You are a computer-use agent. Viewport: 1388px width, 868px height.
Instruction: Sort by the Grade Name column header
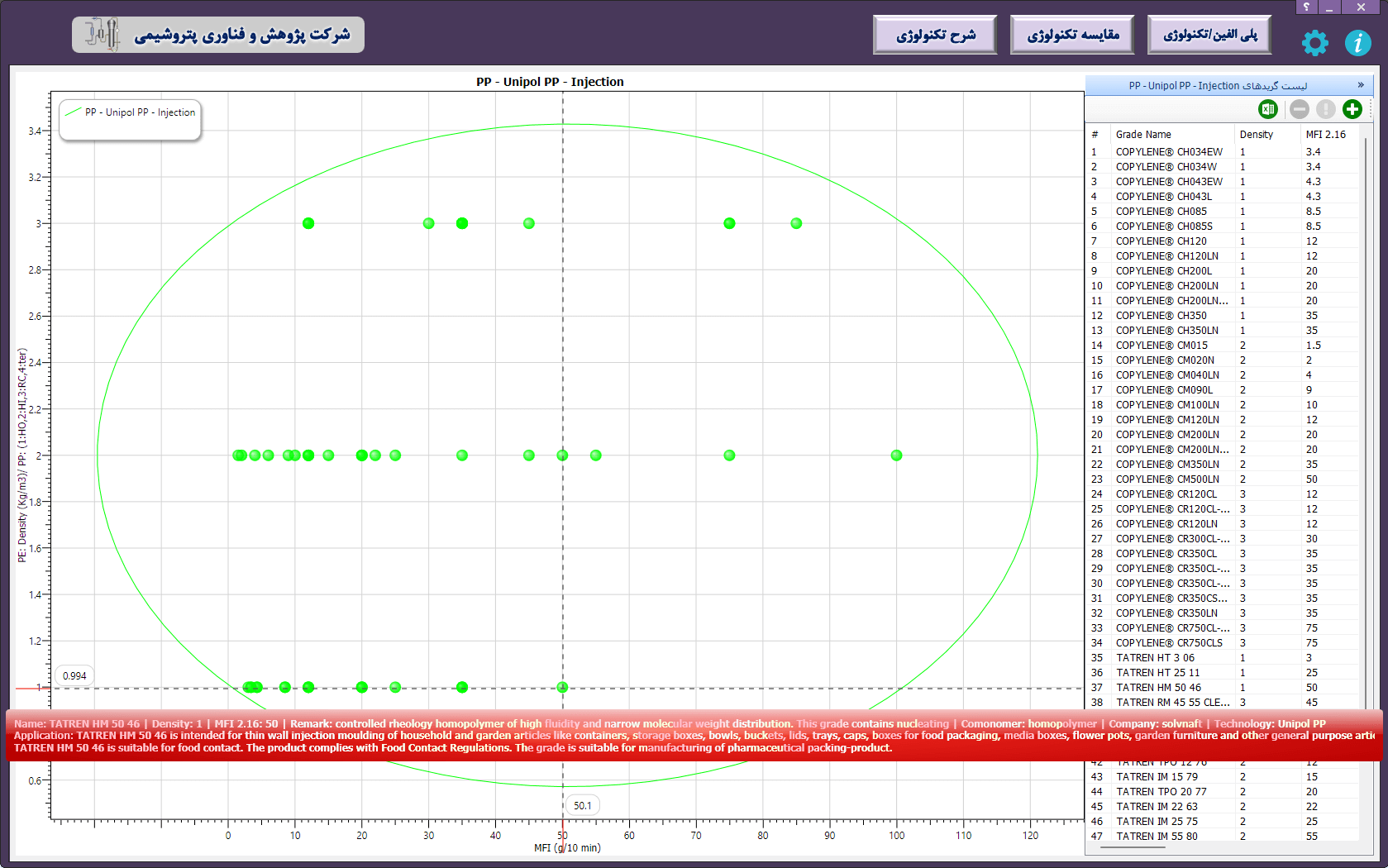point(1171,135)
